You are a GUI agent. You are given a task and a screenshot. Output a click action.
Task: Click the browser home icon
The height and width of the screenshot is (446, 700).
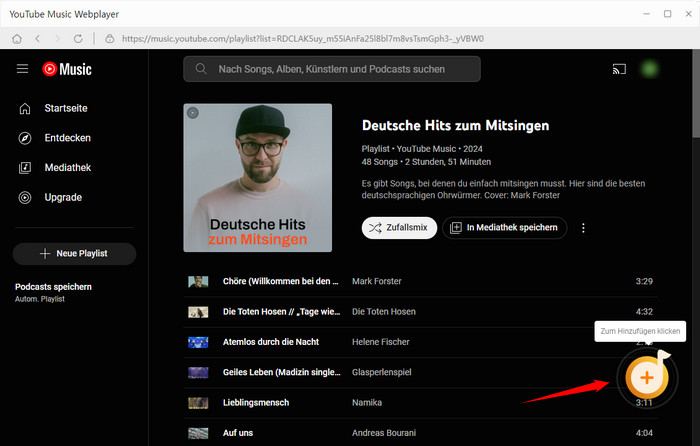pos(17,39)
